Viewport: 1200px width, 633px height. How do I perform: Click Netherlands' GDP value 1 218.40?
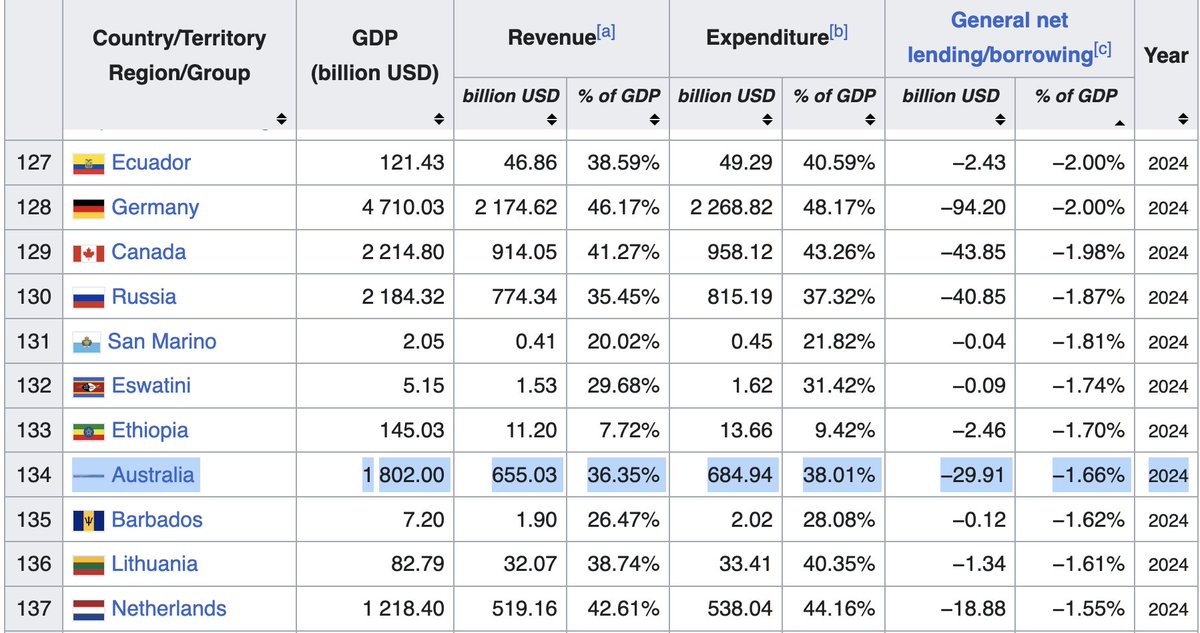click(x=403, y=608)
